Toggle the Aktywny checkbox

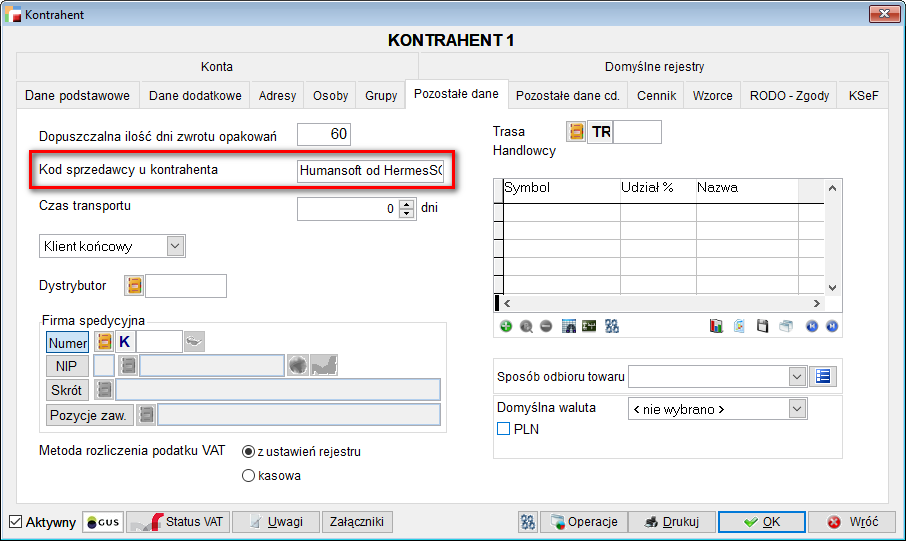(15, 522)
